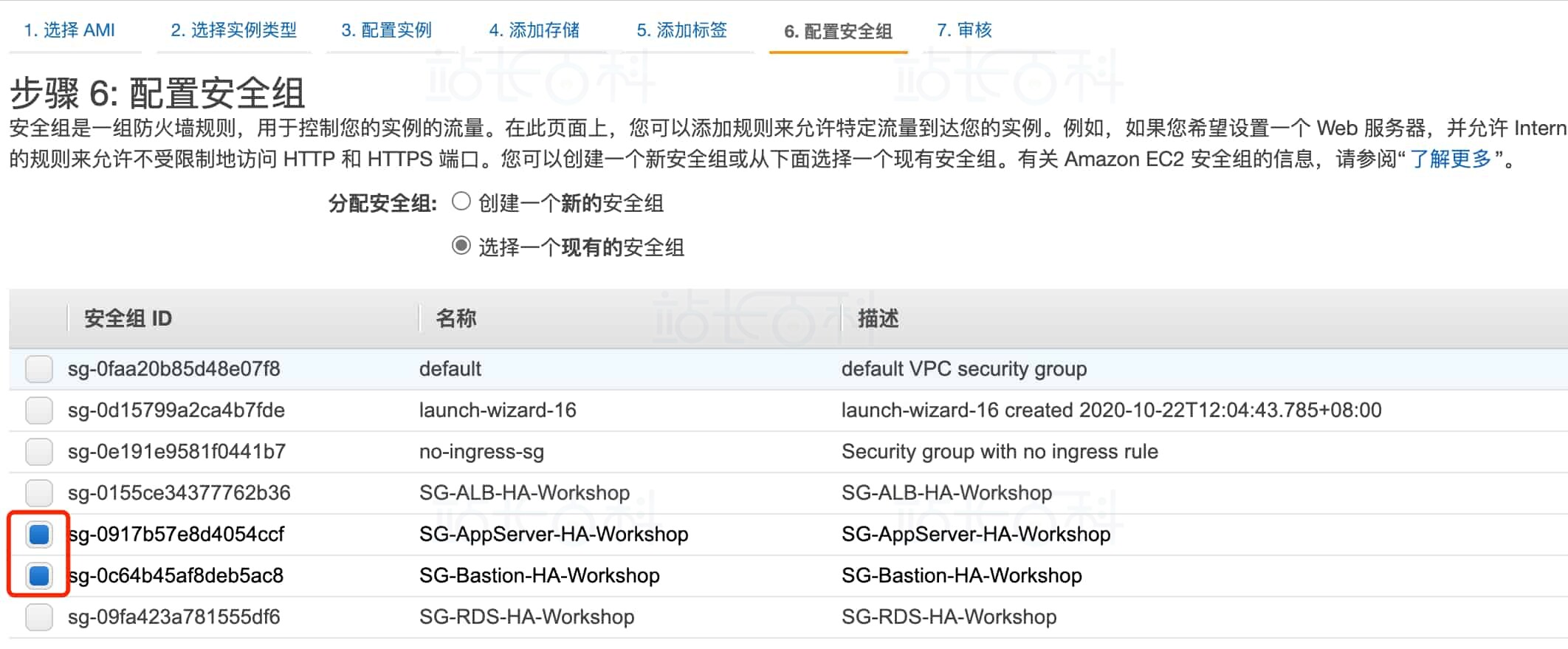Select the 选择一个现有的安全组 radio option
The width and height of the screenshot is (1568, 649).
pyautogui.click(x=461, y=246)
